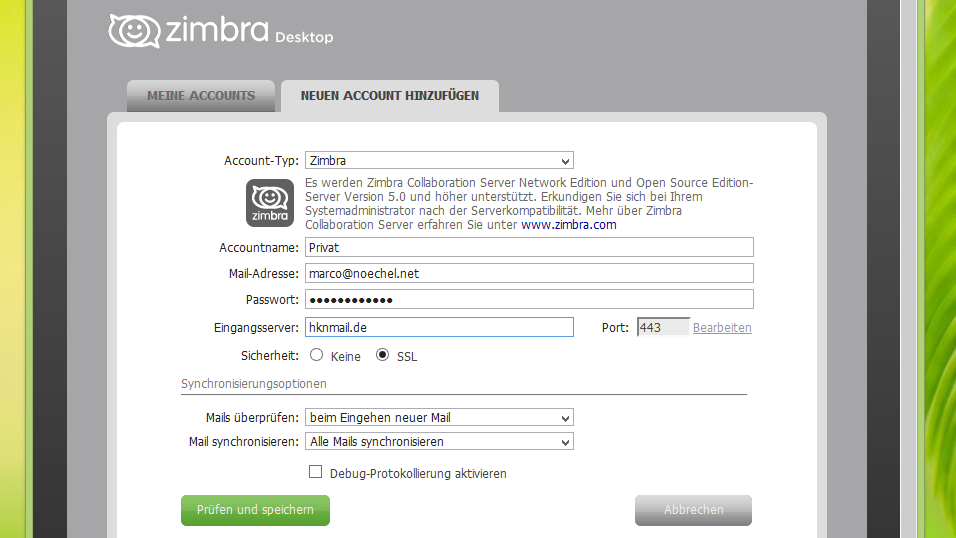The width and height of the screenshot is (956, 538).
Task: Click the Zimbra Desktop logo in header
Action: pyautogui.click(x=220, y=31)
